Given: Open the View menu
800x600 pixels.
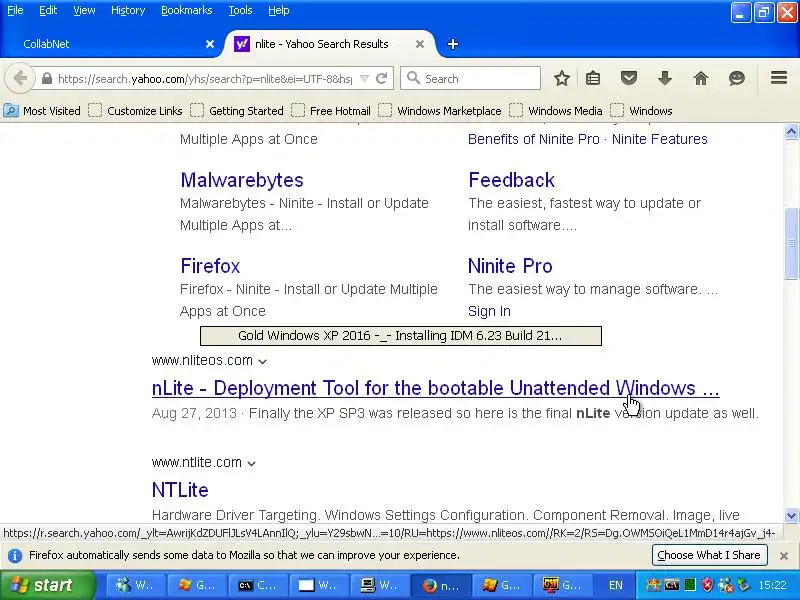Looking at the screenshot, I should coord(84,10).
